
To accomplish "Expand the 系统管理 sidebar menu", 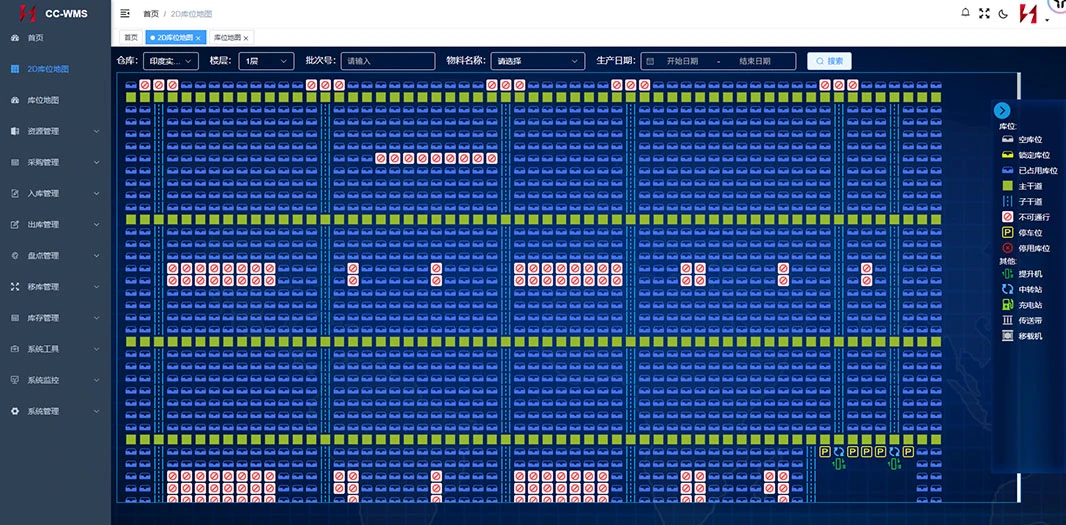I will [x=55, y=411].
